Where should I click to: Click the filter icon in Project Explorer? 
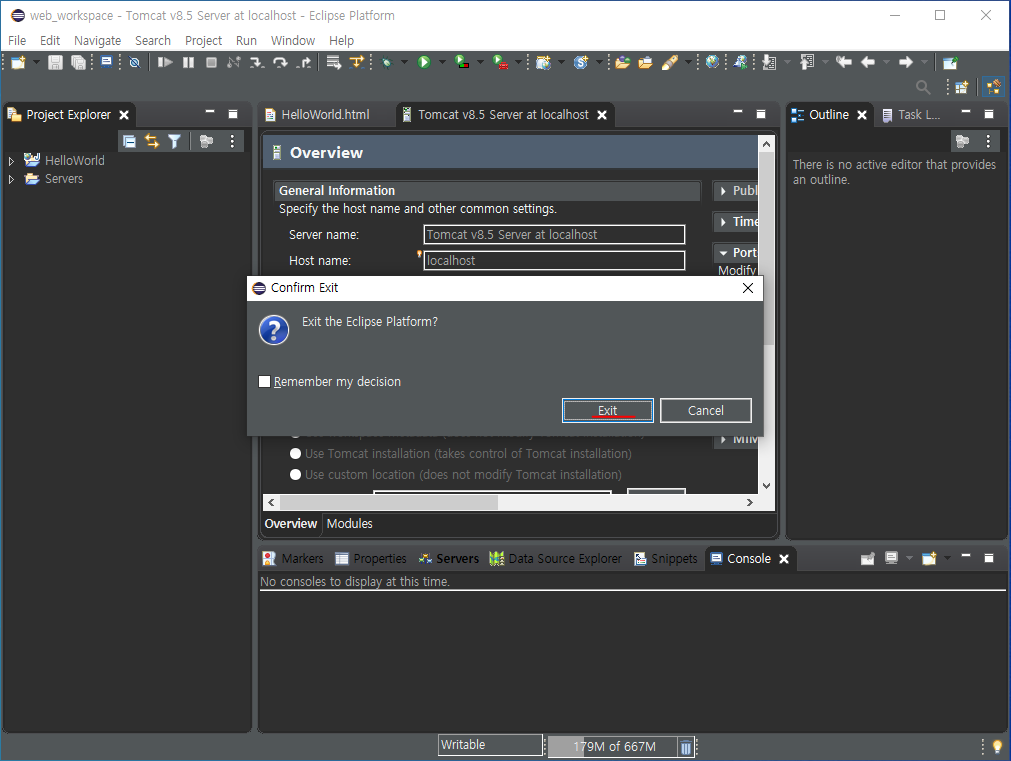[x=175, y=141]
